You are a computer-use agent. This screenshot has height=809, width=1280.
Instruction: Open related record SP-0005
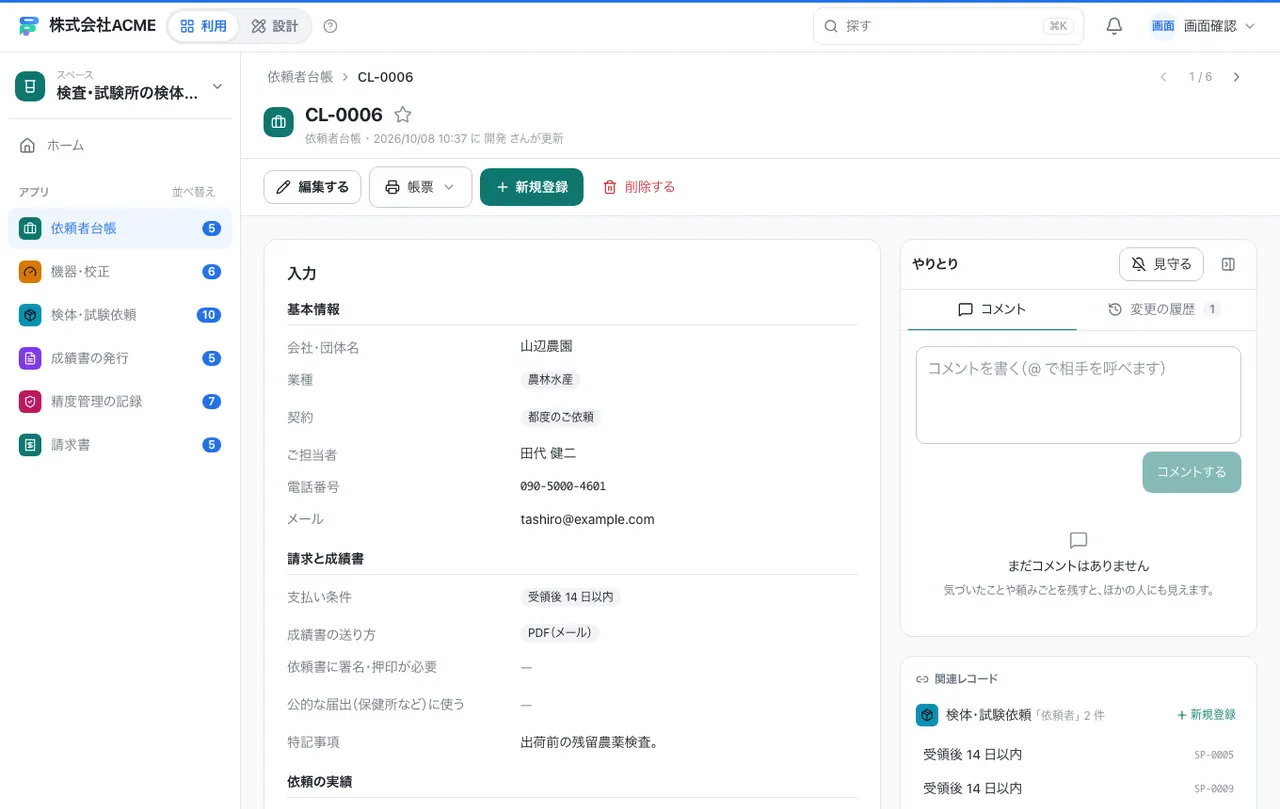pos(1078,755)
